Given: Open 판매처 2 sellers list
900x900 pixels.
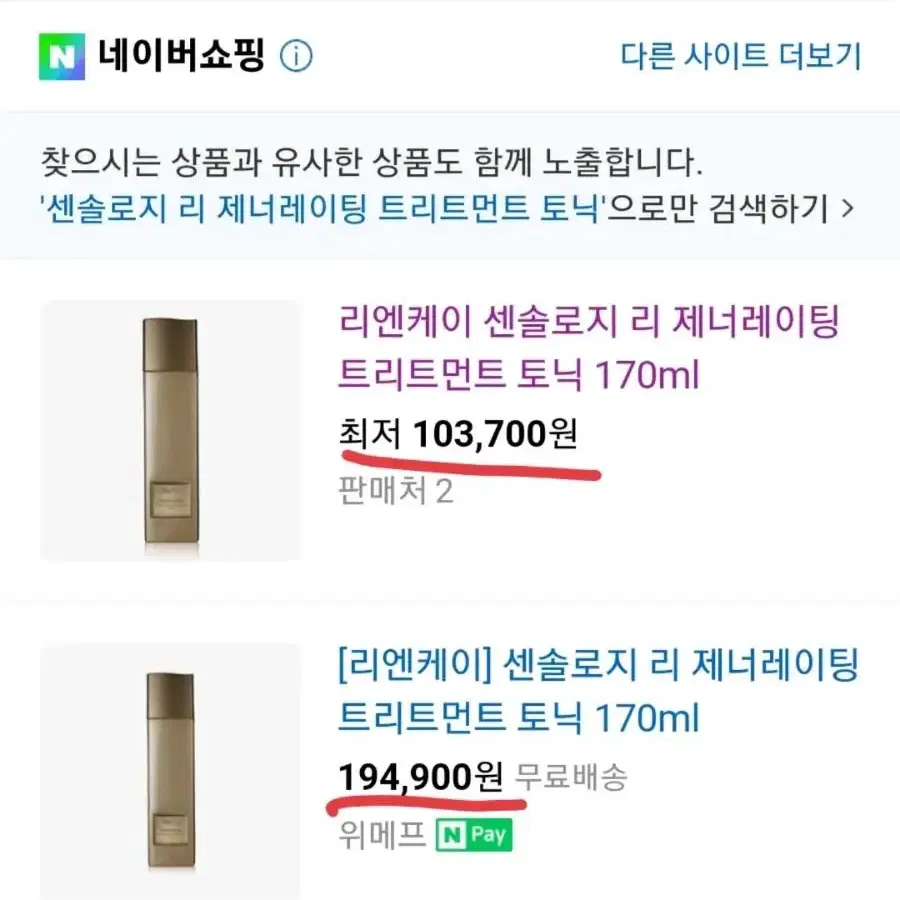Looking at the screenshot, I should point(396,491).
